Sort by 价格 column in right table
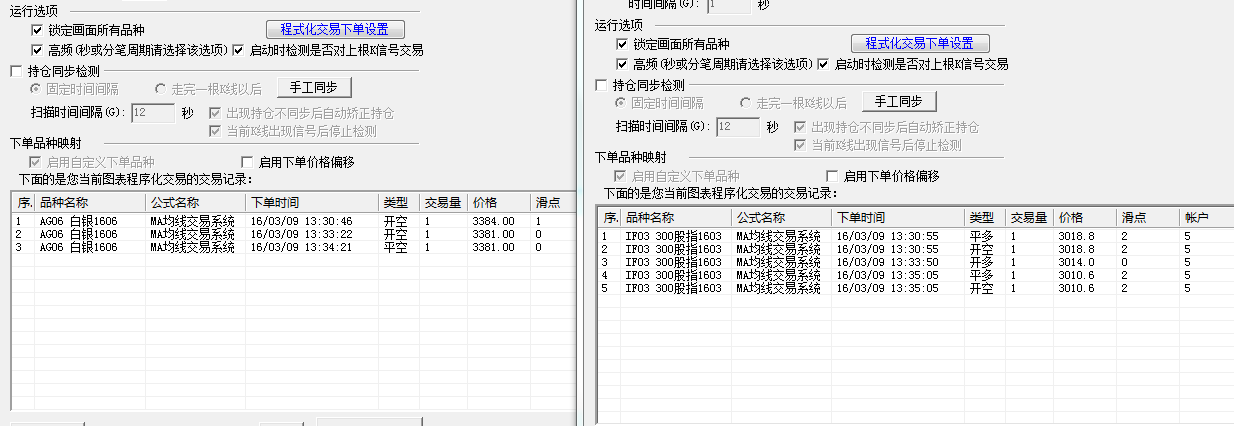Image resolution: width=1234 pixels, height=426 pixels. (x=1084, y=217)
